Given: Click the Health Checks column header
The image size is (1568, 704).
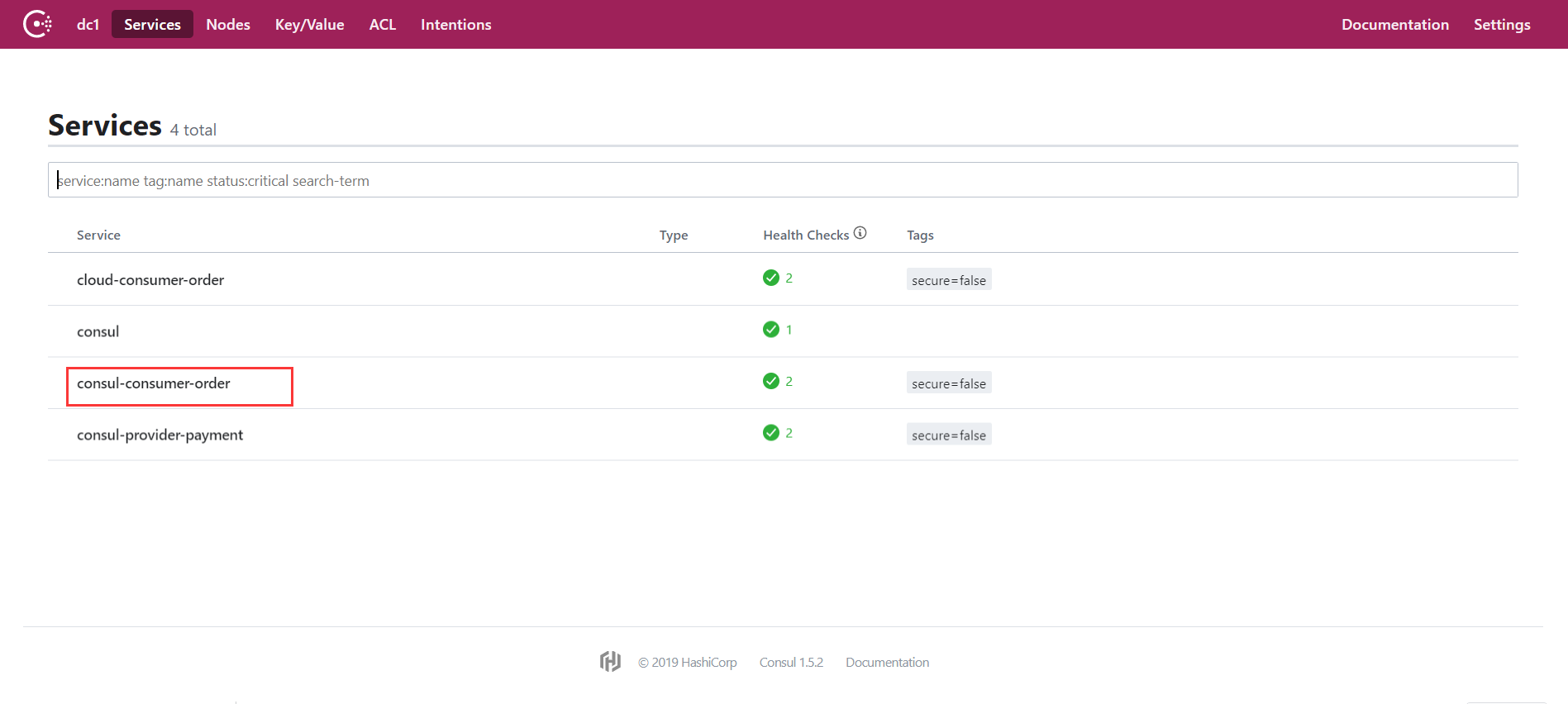Looking at the screenshot, I should 806,235.
